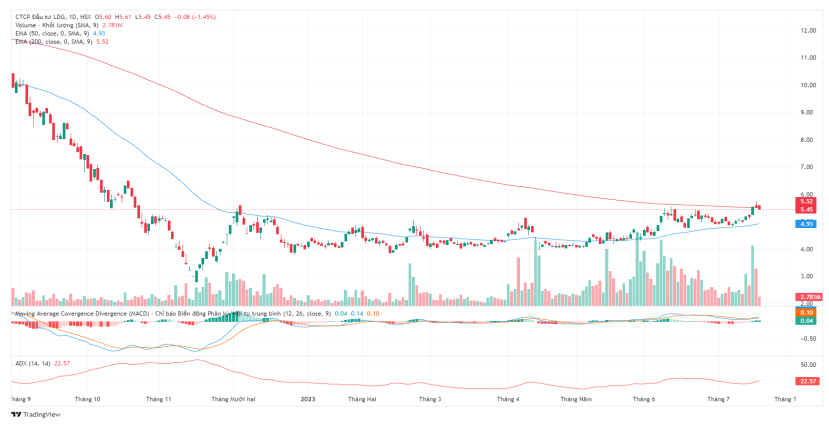Click the blue 4.93 EMA price label
This screenshot has width=829, height=439.
[806, 224]
